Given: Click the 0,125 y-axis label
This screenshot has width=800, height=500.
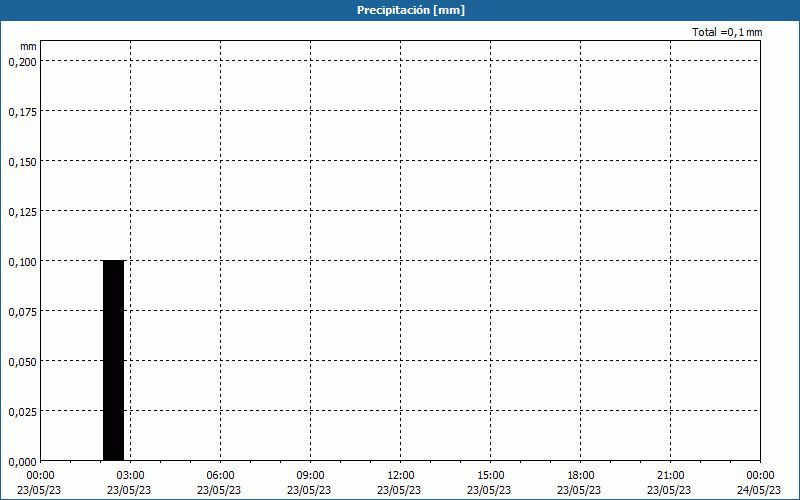Looking at the screenshot, I should tap(22, 211).
